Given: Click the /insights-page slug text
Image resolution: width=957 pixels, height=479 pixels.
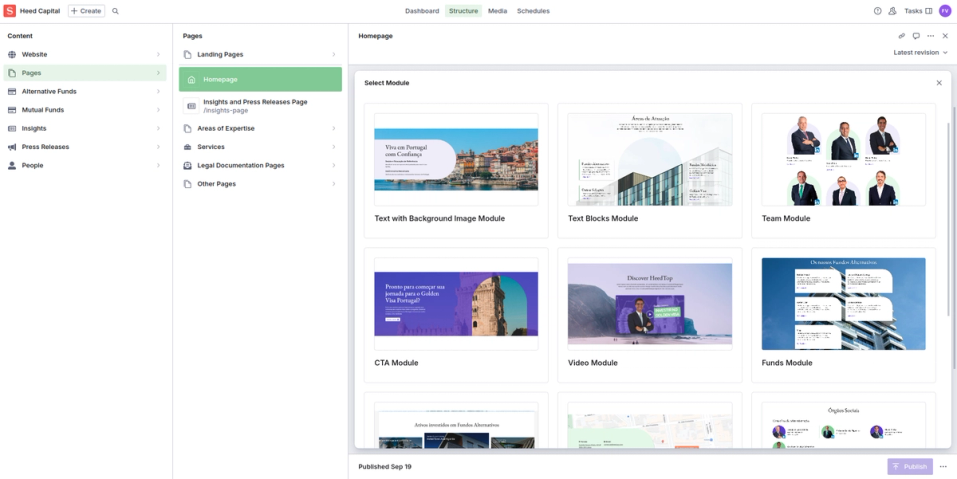Looking at the screenshot, I should pyautogui.click(x=226, y=111).
